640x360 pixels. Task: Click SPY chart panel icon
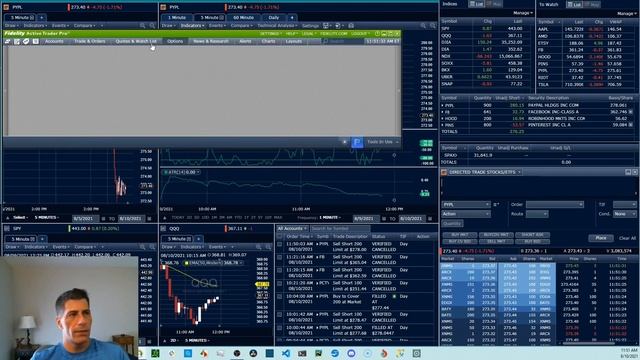7,229
